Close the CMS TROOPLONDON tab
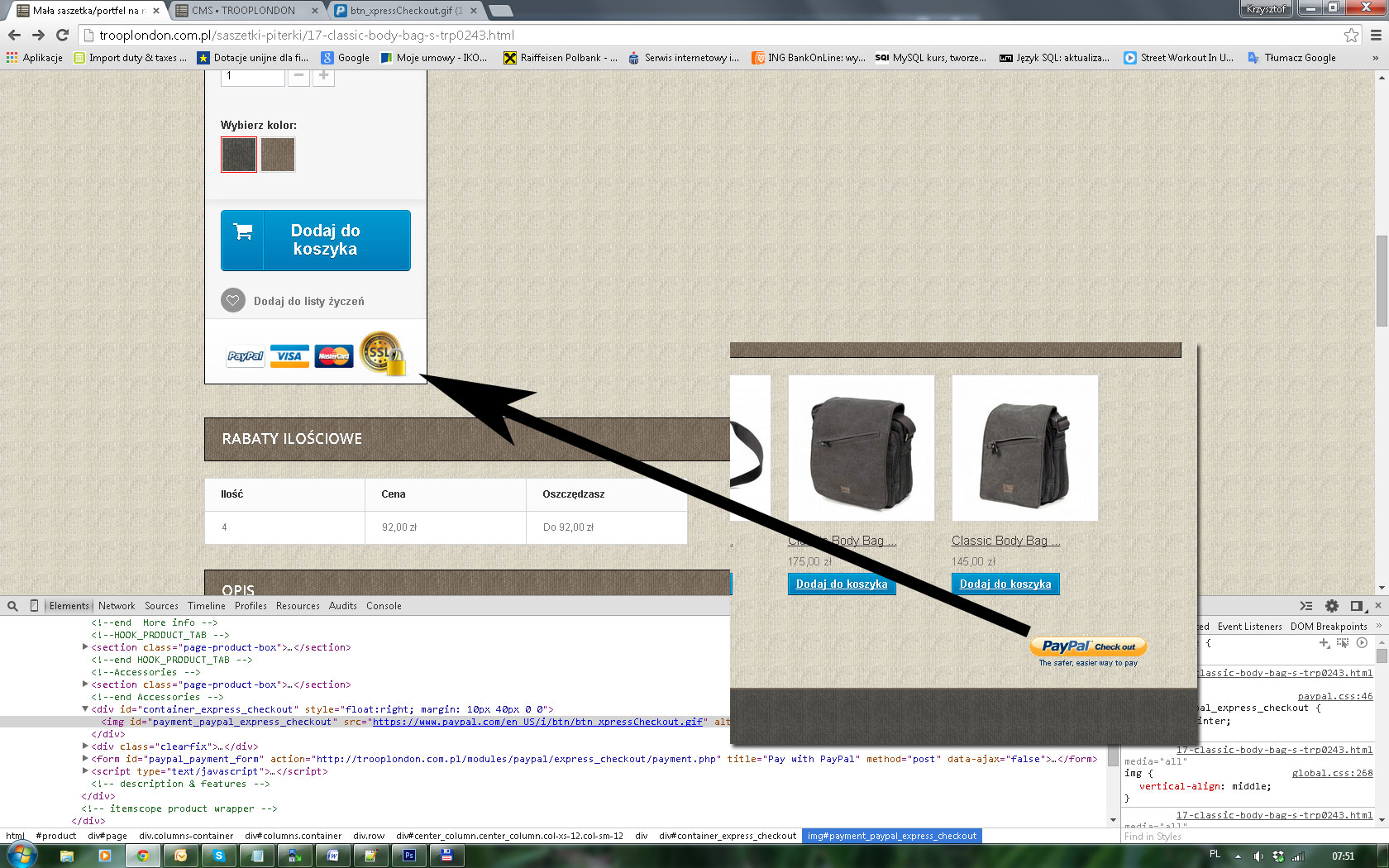Viewport: 1389px width, 868px height. [x=314, y=11]
